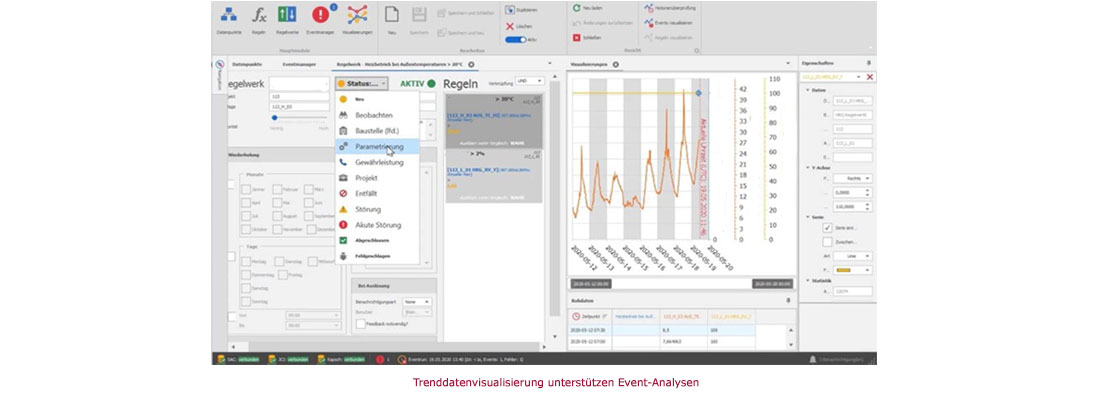Open the Verknüpfung UND dropdown

(x=530, y=82)
